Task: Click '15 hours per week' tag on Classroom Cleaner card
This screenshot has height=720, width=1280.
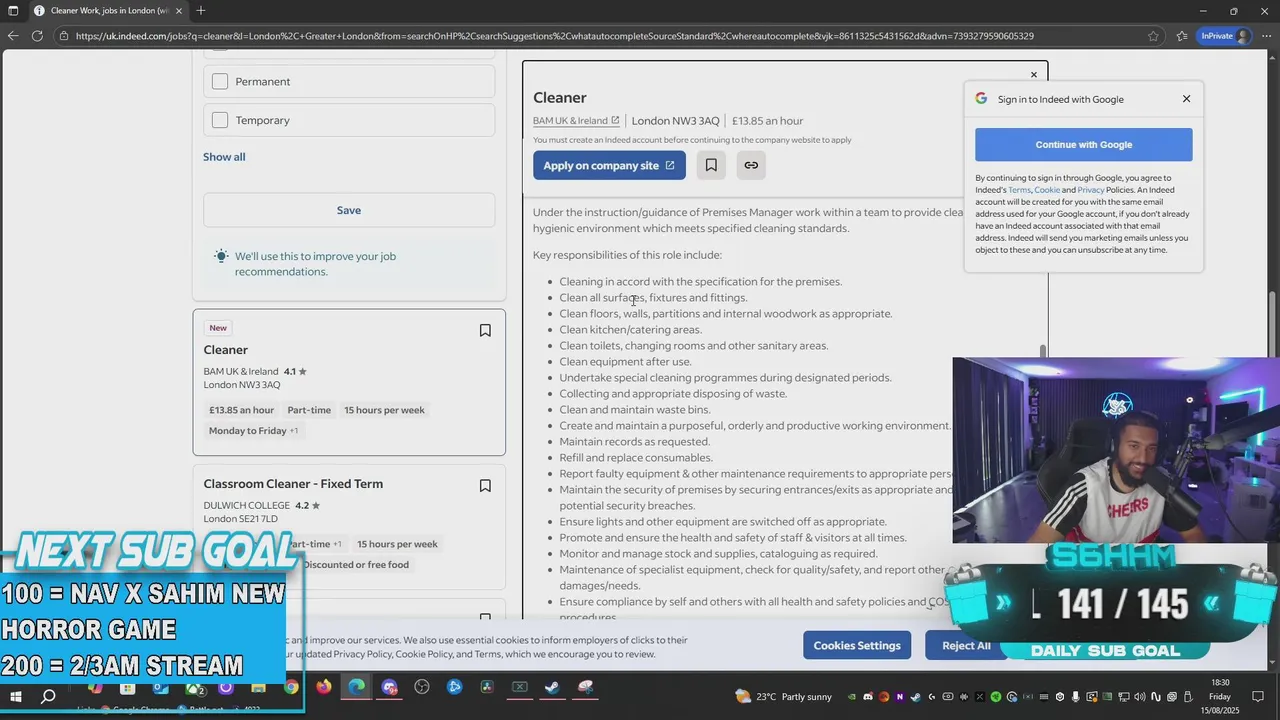Action: (x=397, y=544)
